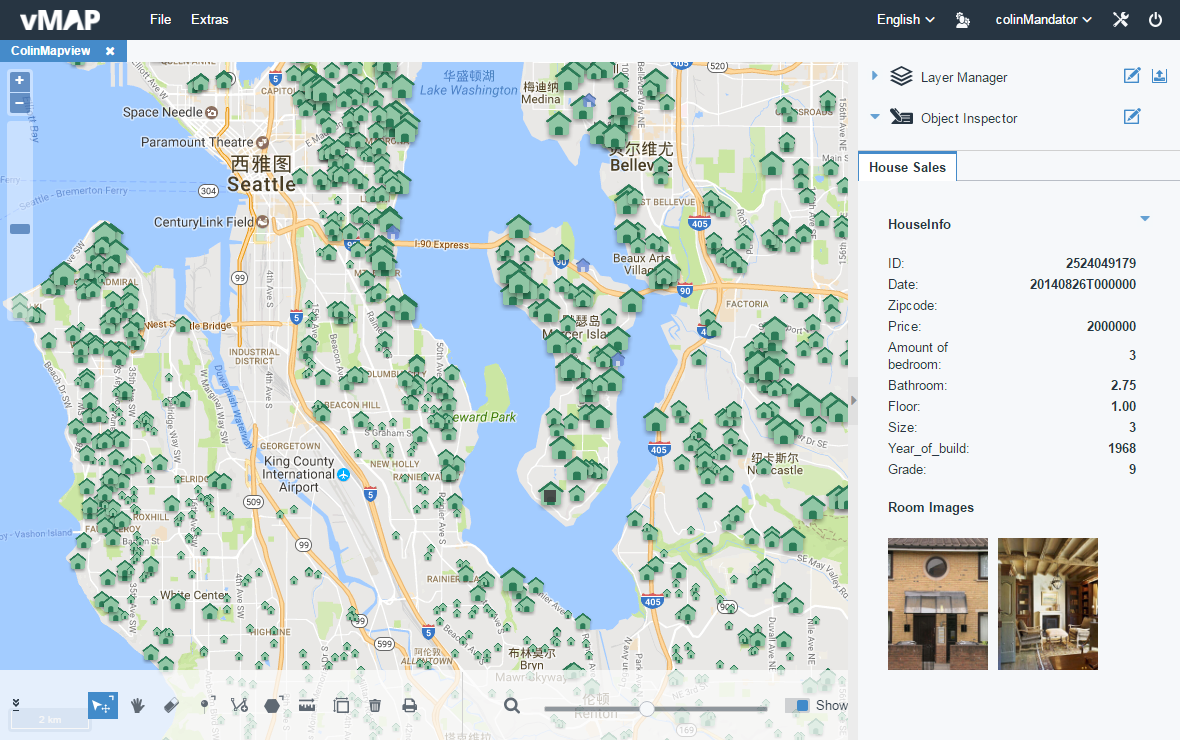Open the interior living room image
The image size is (1180, 740).
click(1048, 604)
